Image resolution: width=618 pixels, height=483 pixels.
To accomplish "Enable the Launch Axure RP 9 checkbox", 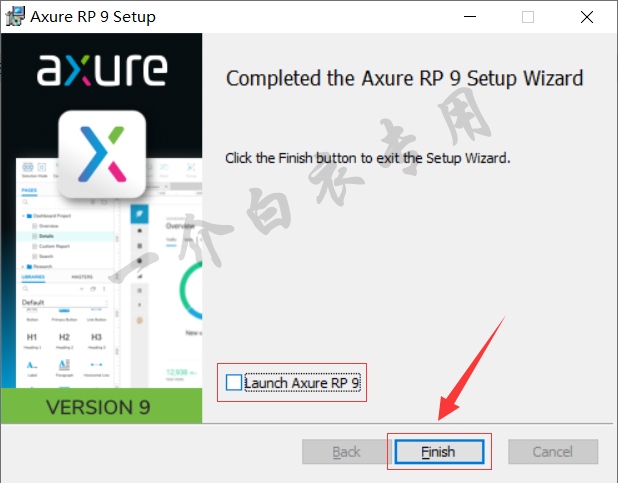I will pyautogui.click(x=234, y=382).
